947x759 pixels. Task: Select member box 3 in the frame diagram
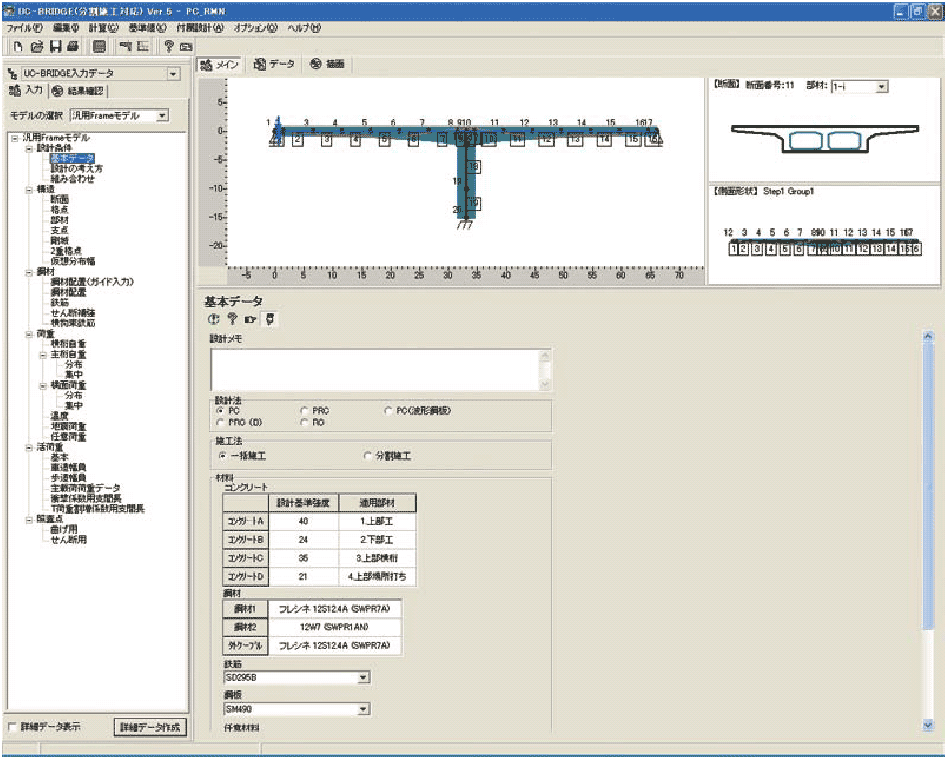click(327, 139)
